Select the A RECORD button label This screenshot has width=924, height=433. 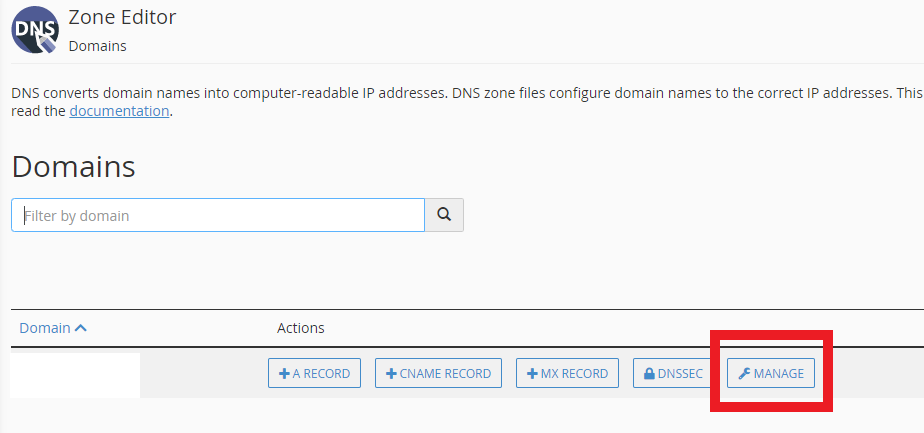pyautogui.click(x=321, y=373)
